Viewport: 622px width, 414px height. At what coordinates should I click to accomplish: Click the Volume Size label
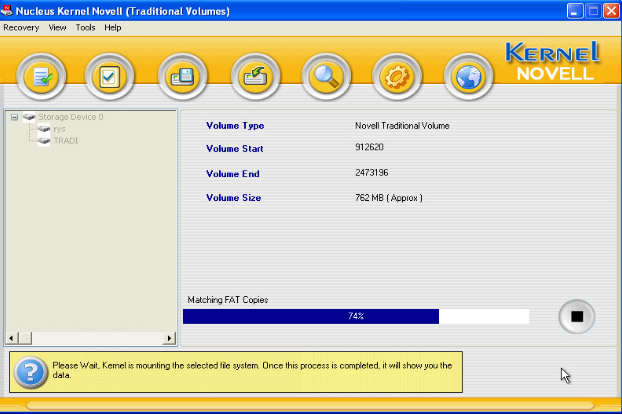234,197
